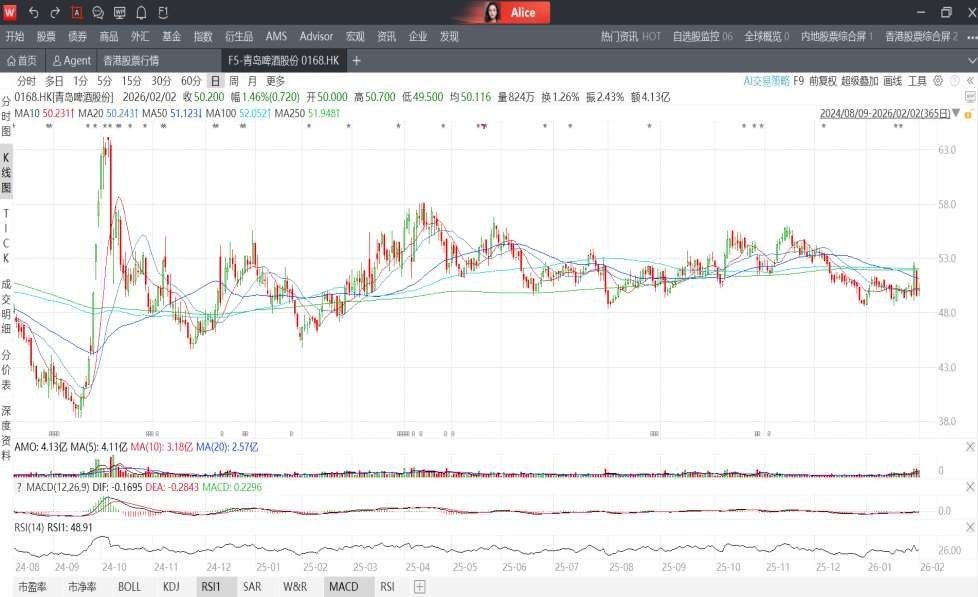Select the 周 weekly period

click(x=233, y=81)
